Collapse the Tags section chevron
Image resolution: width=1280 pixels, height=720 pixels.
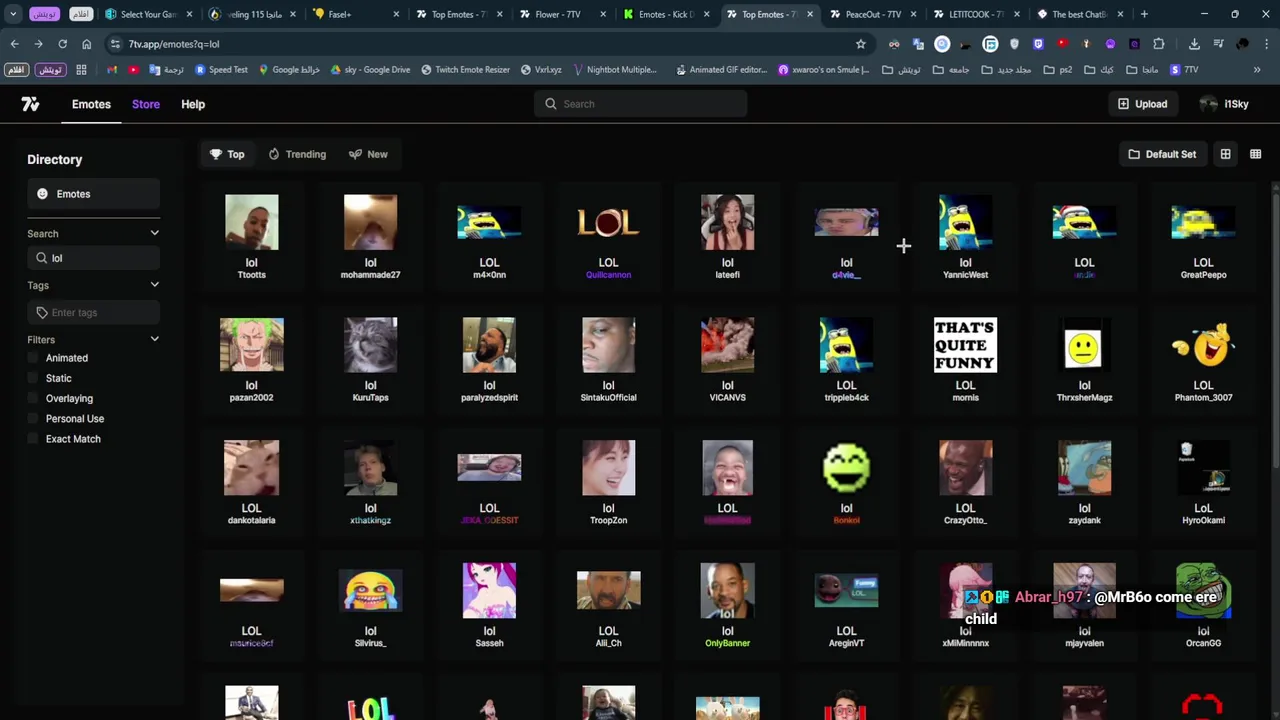(x=154, y=285)
